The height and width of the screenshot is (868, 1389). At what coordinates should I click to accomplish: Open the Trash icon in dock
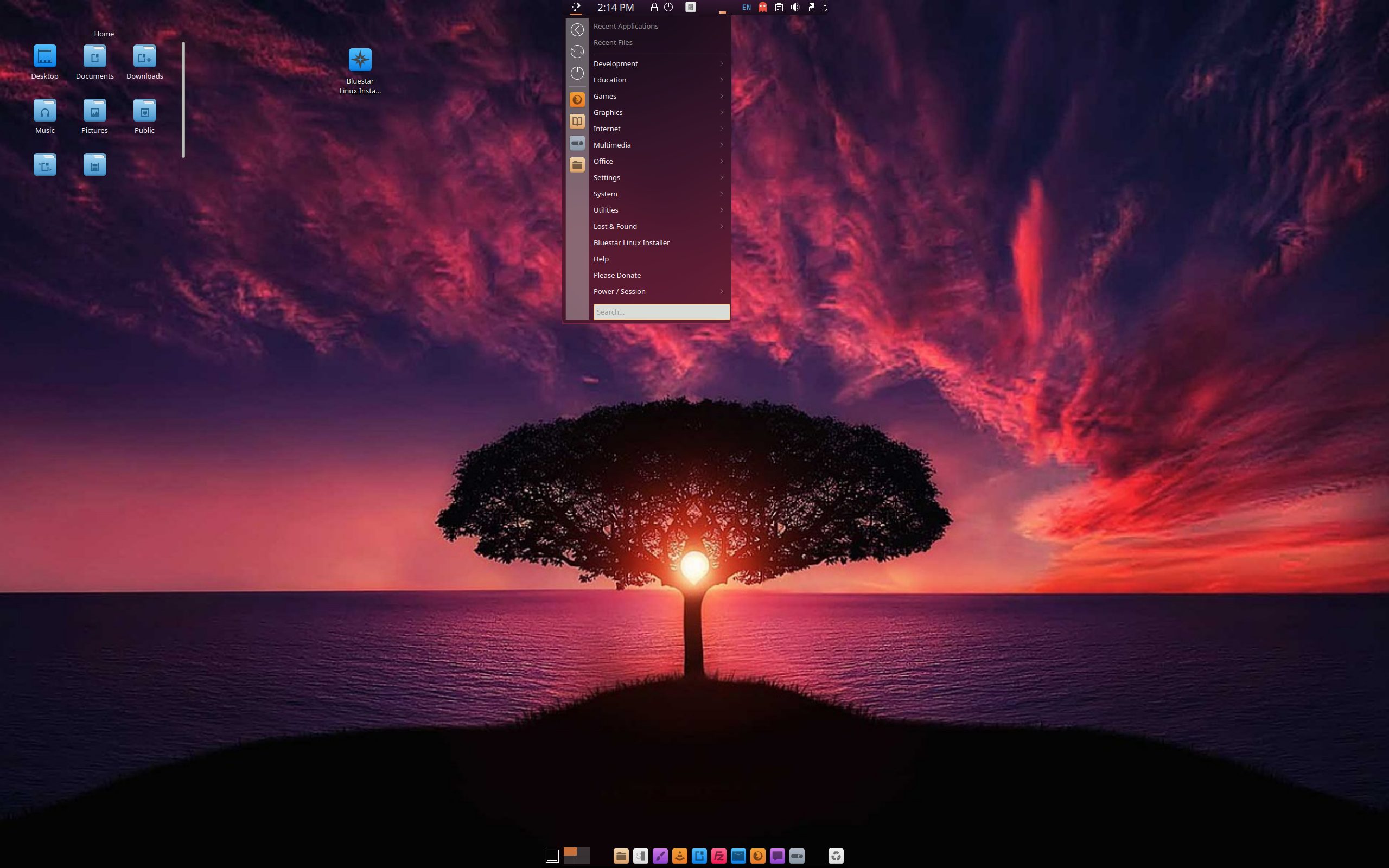(836, 856)
